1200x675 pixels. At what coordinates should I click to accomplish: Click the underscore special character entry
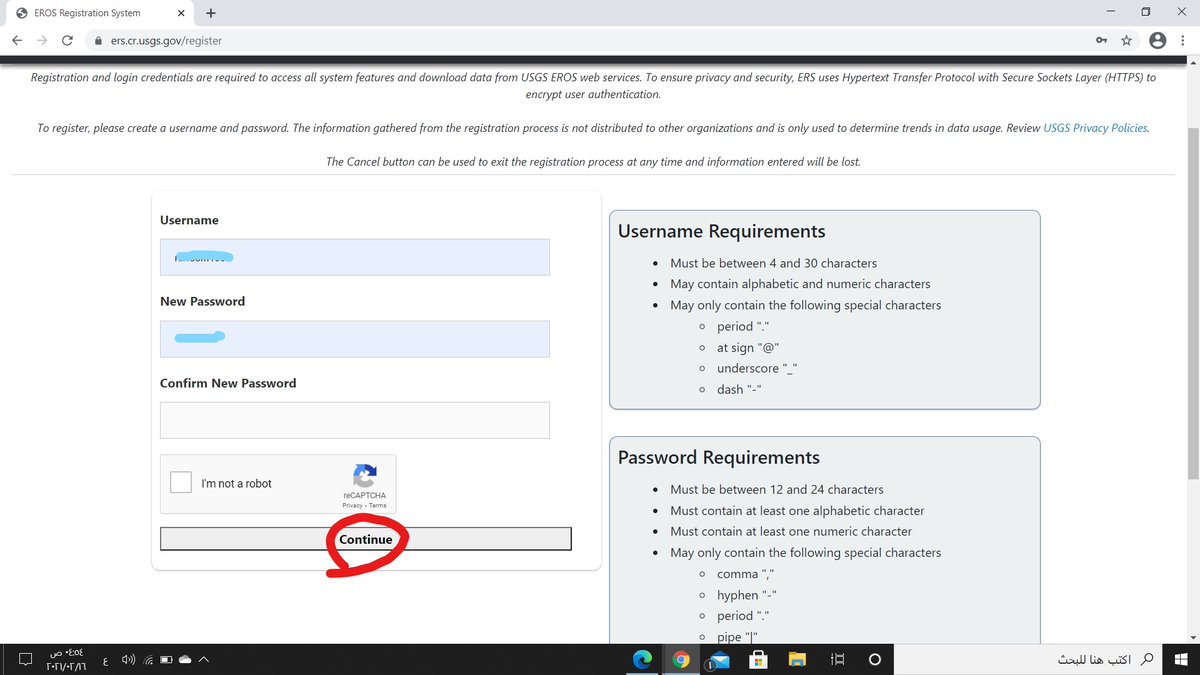point(757,368)
